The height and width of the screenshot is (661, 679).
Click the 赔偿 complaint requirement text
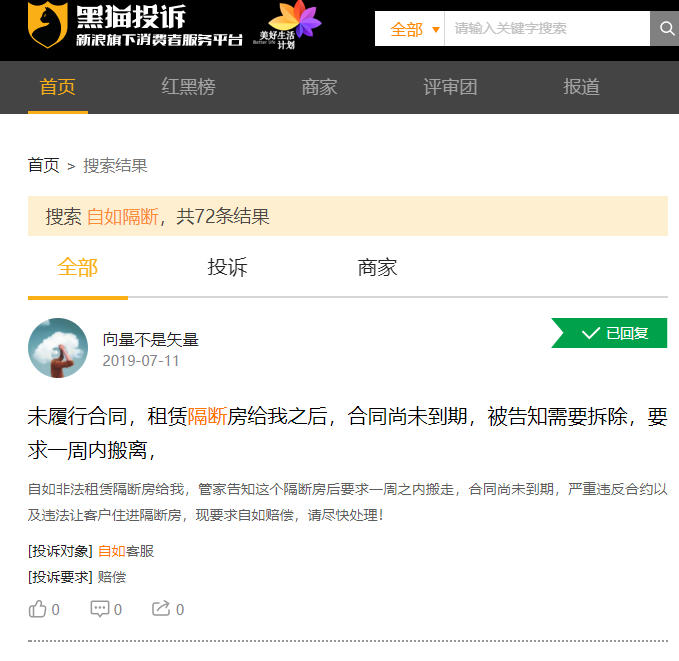(x=112, y=577)
